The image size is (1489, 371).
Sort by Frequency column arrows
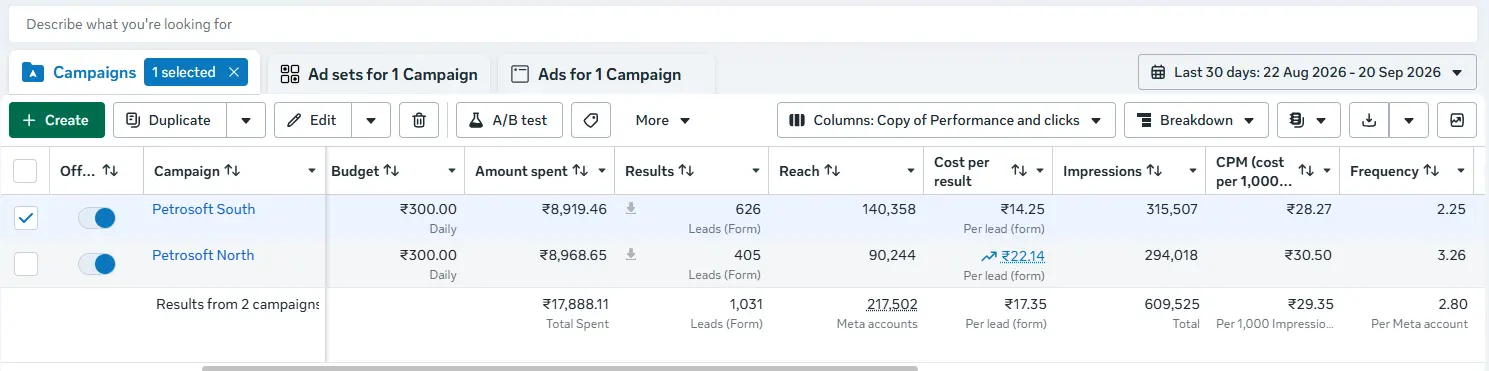pos(1432,171)
